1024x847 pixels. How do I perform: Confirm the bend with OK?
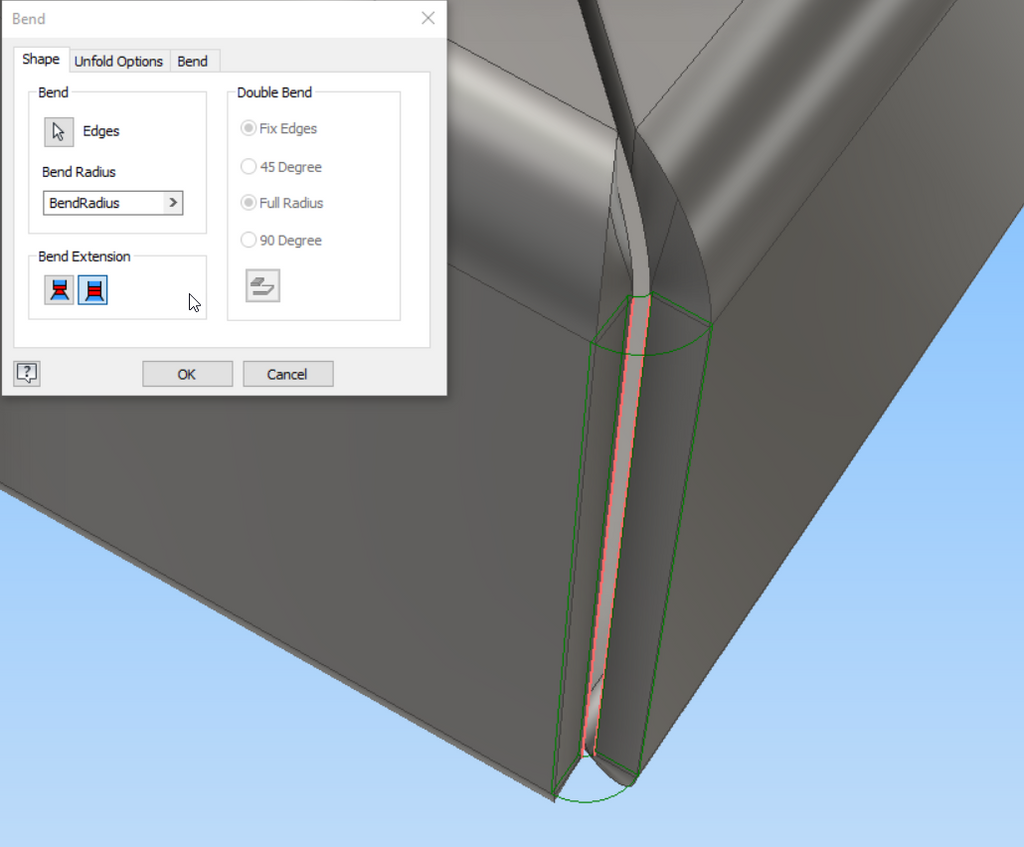tap(187, 373)
